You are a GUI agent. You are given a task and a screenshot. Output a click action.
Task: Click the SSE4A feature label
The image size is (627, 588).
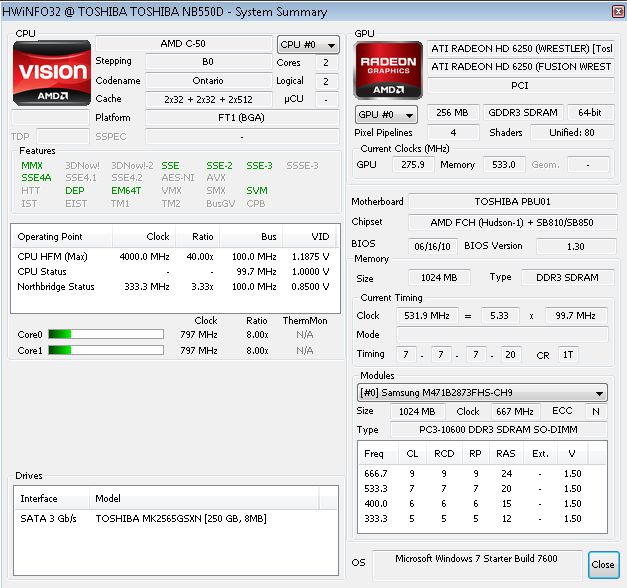36,178
